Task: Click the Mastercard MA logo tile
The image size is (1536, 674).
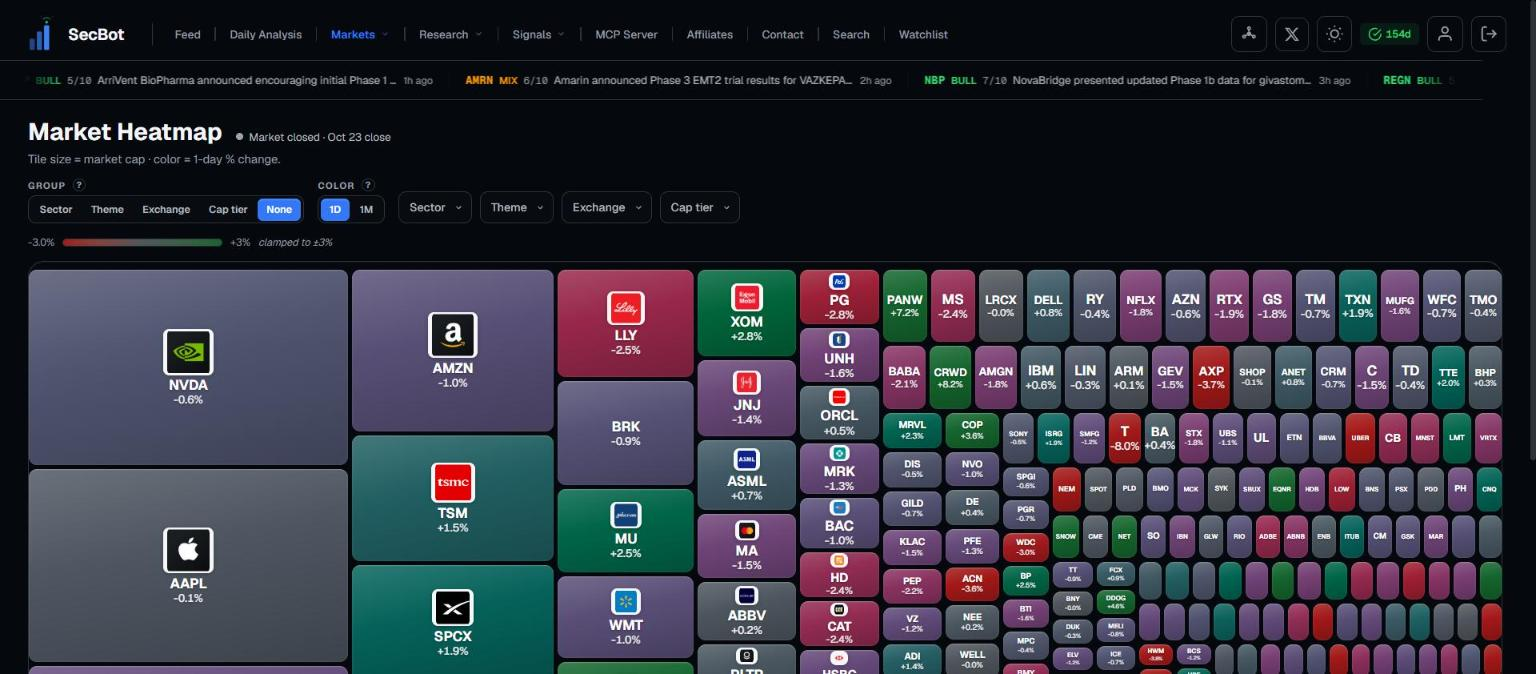Action: pyautogui.click(x=747, y=530)
